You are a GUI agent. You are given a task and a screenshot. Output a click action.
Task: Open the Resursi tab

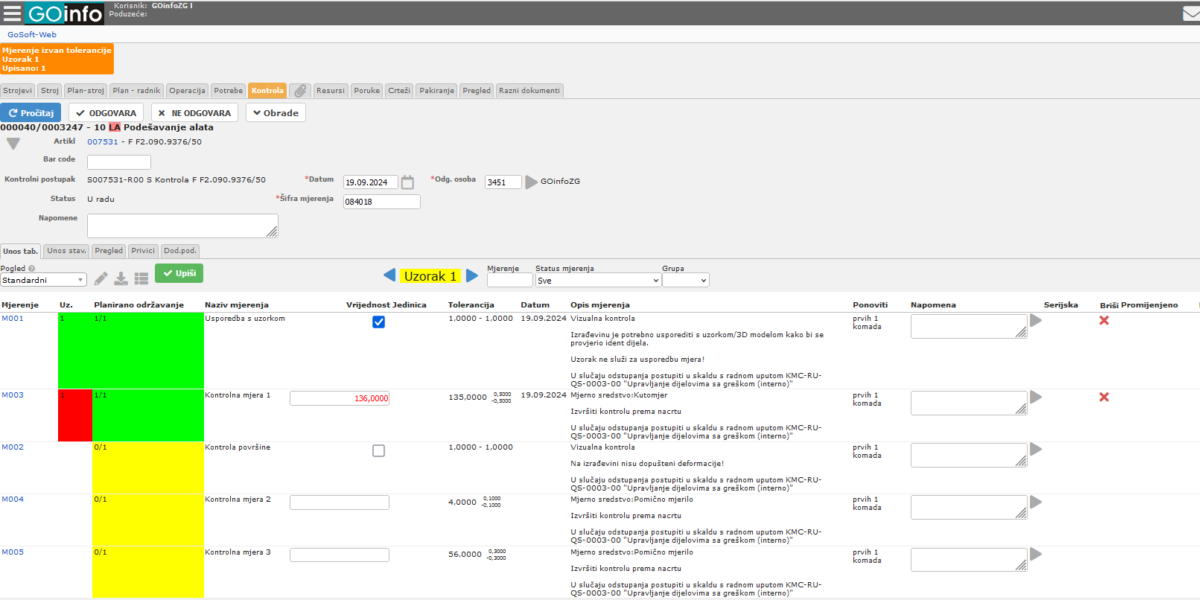pos(330,90)
